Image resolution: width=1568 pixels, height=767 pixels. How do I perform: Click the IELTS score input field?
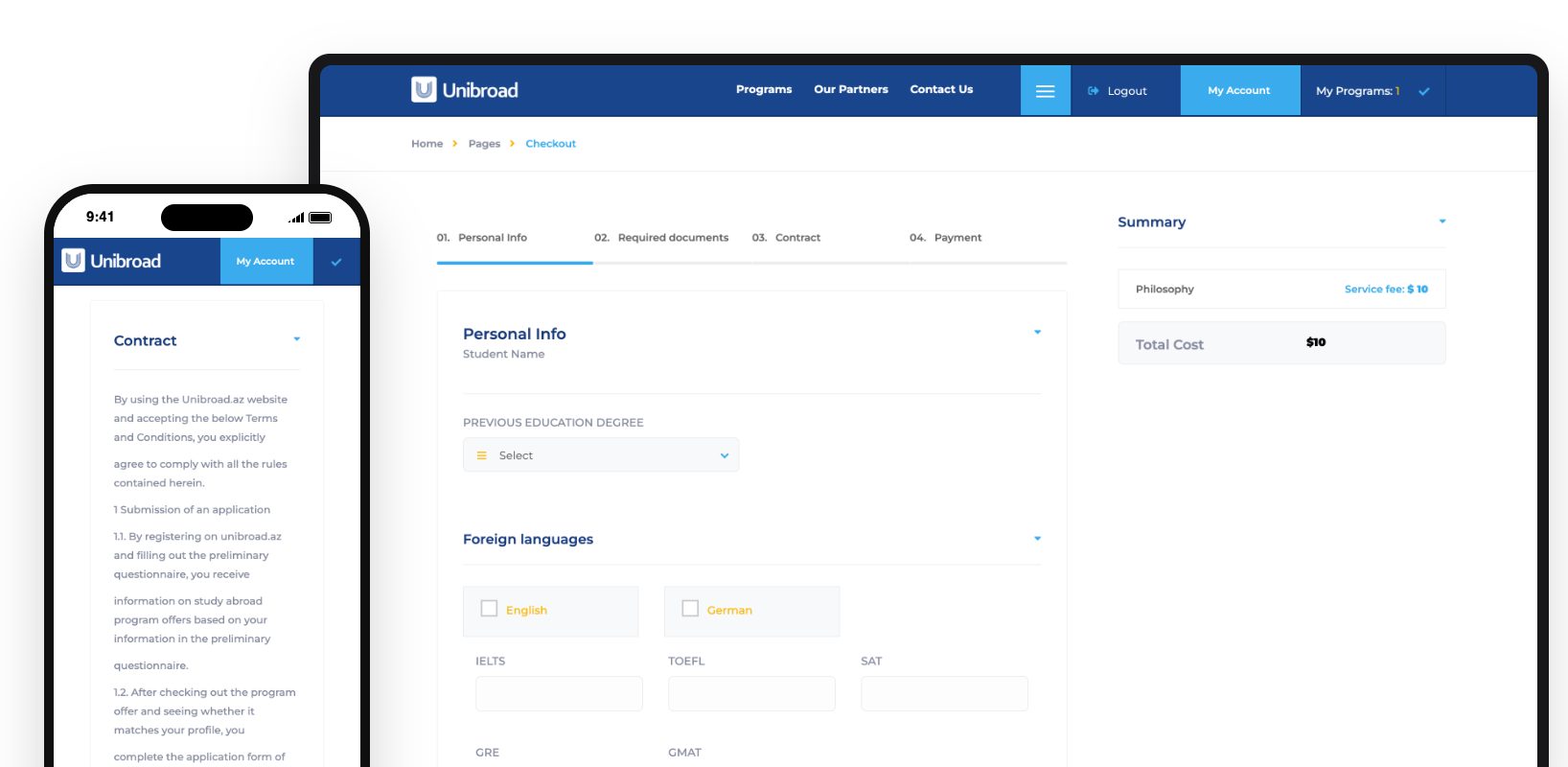pos(559,693)
